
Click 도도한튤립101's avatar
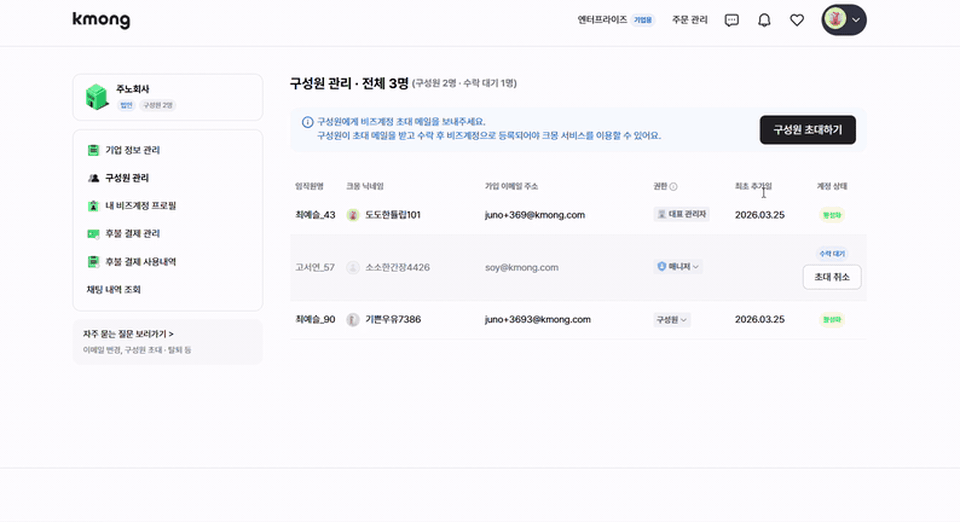353,215
